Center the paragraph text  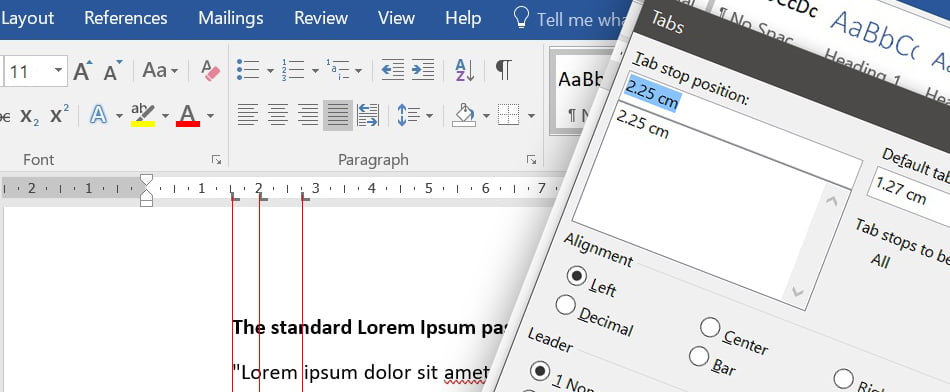[x=277, y=115]
